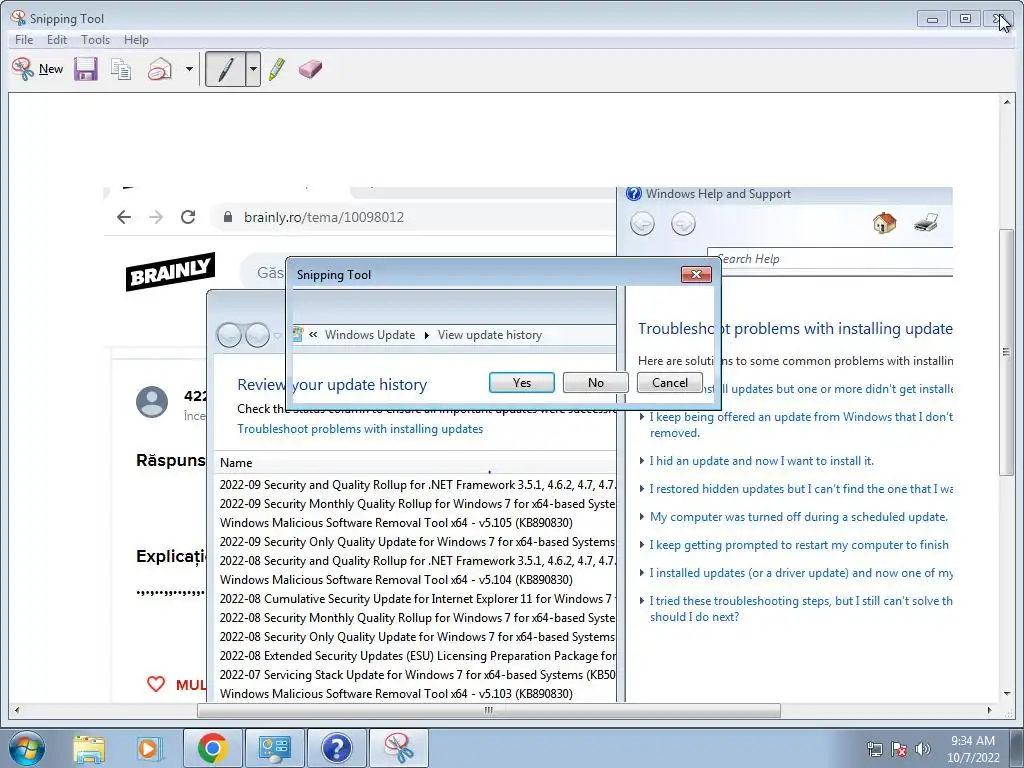Maximize the Snipping Tool window

[x=965, y=19]
